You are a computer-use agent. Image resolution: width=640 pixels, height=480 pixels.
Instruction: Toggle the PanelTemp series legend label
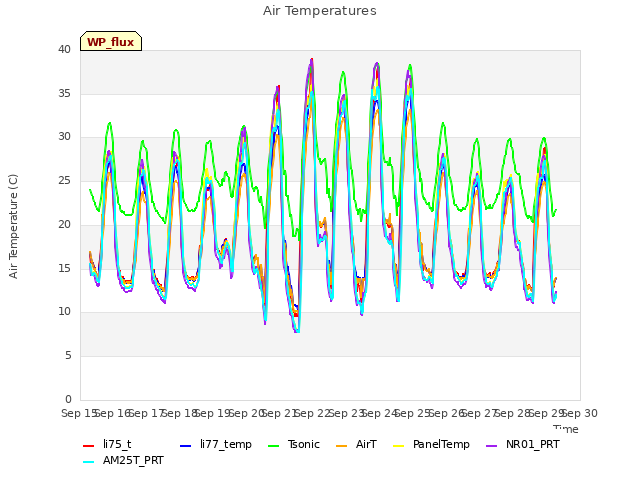(x=441, y=444)
